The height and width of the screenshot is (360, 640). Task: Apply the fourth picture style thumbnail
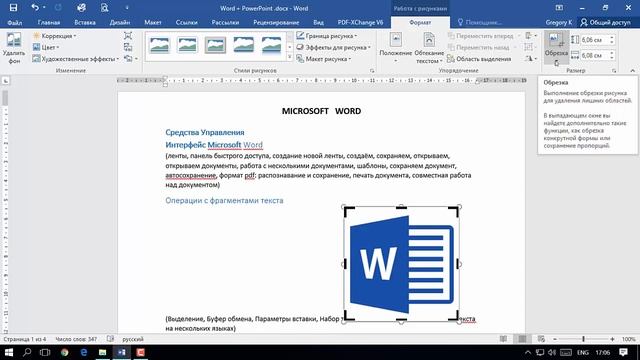coord(243,45)
